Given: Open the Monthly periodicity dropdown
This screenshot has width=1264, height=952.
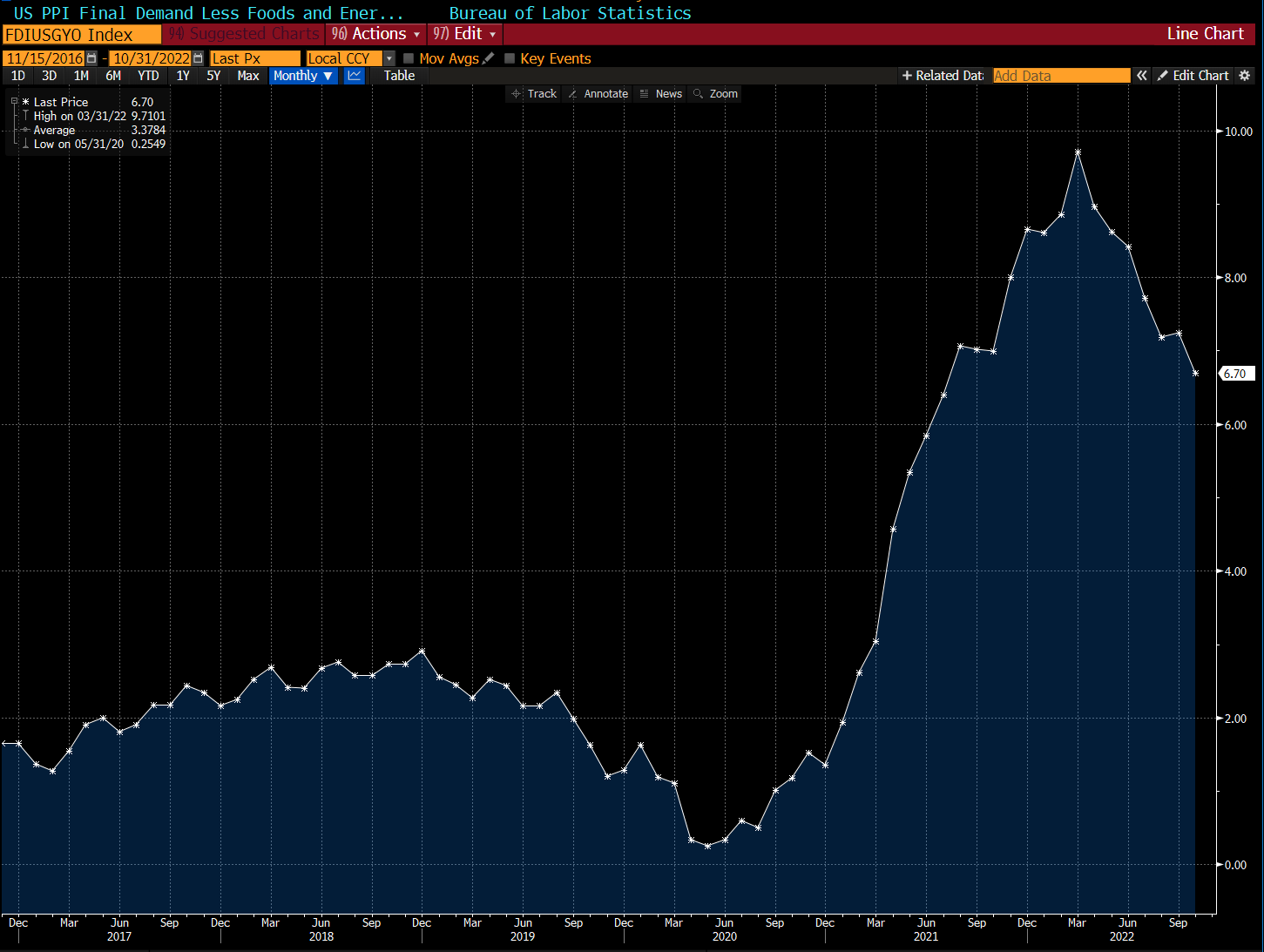Looking at the screenshot, I should coord(302,76).
